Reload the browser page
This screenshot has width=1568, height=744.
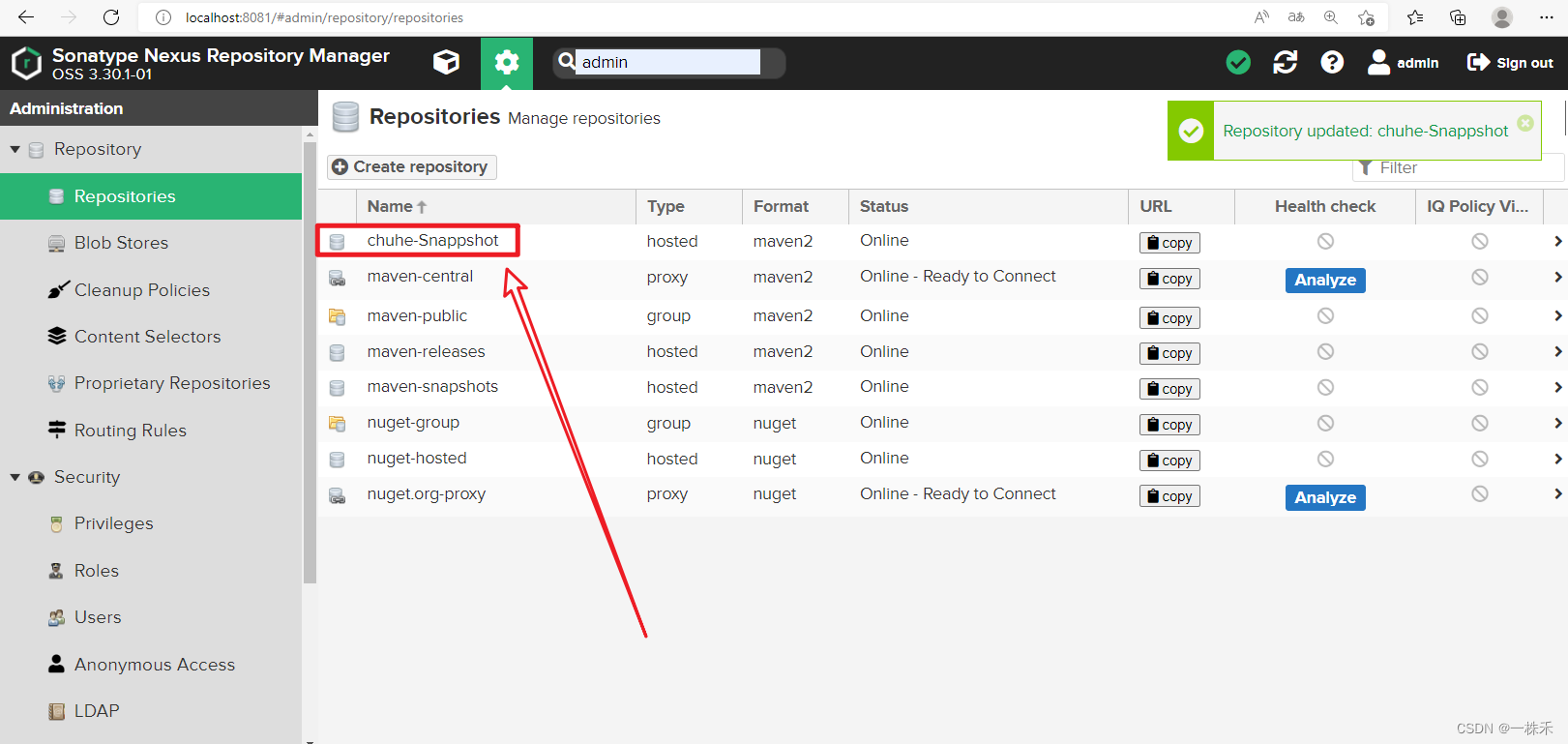point(111,17)
